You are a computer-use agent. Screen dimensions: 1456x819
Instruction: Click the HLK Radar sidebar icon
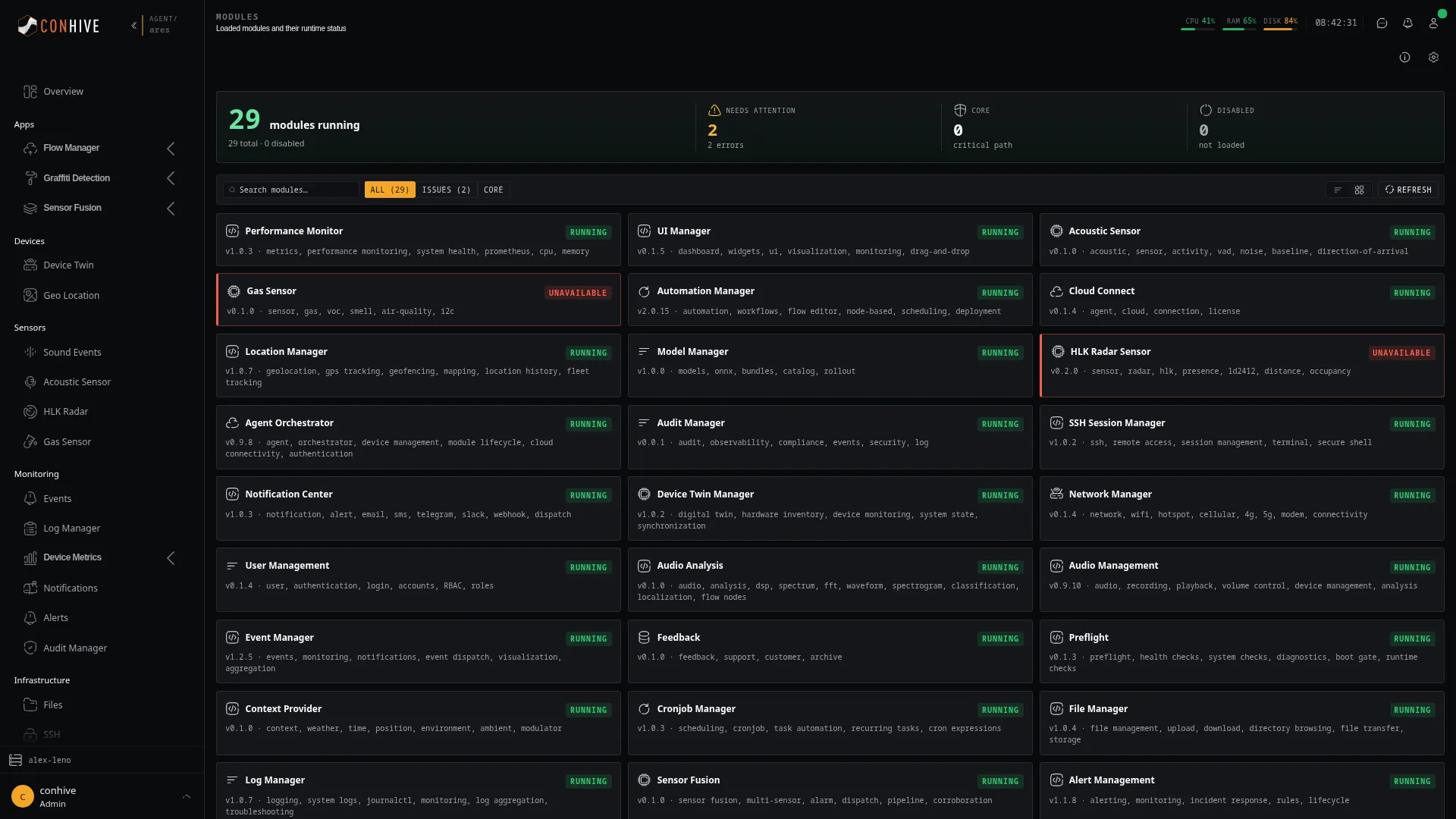pyautogui.click(x=30, y=411)
